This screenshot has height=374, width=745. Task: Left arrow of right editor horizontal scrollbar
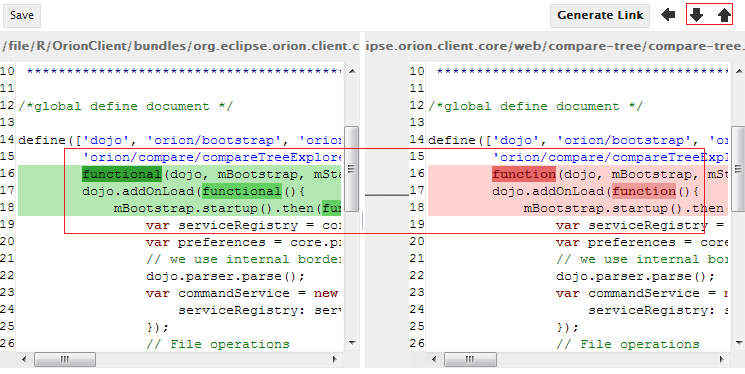tap(434, 360)
